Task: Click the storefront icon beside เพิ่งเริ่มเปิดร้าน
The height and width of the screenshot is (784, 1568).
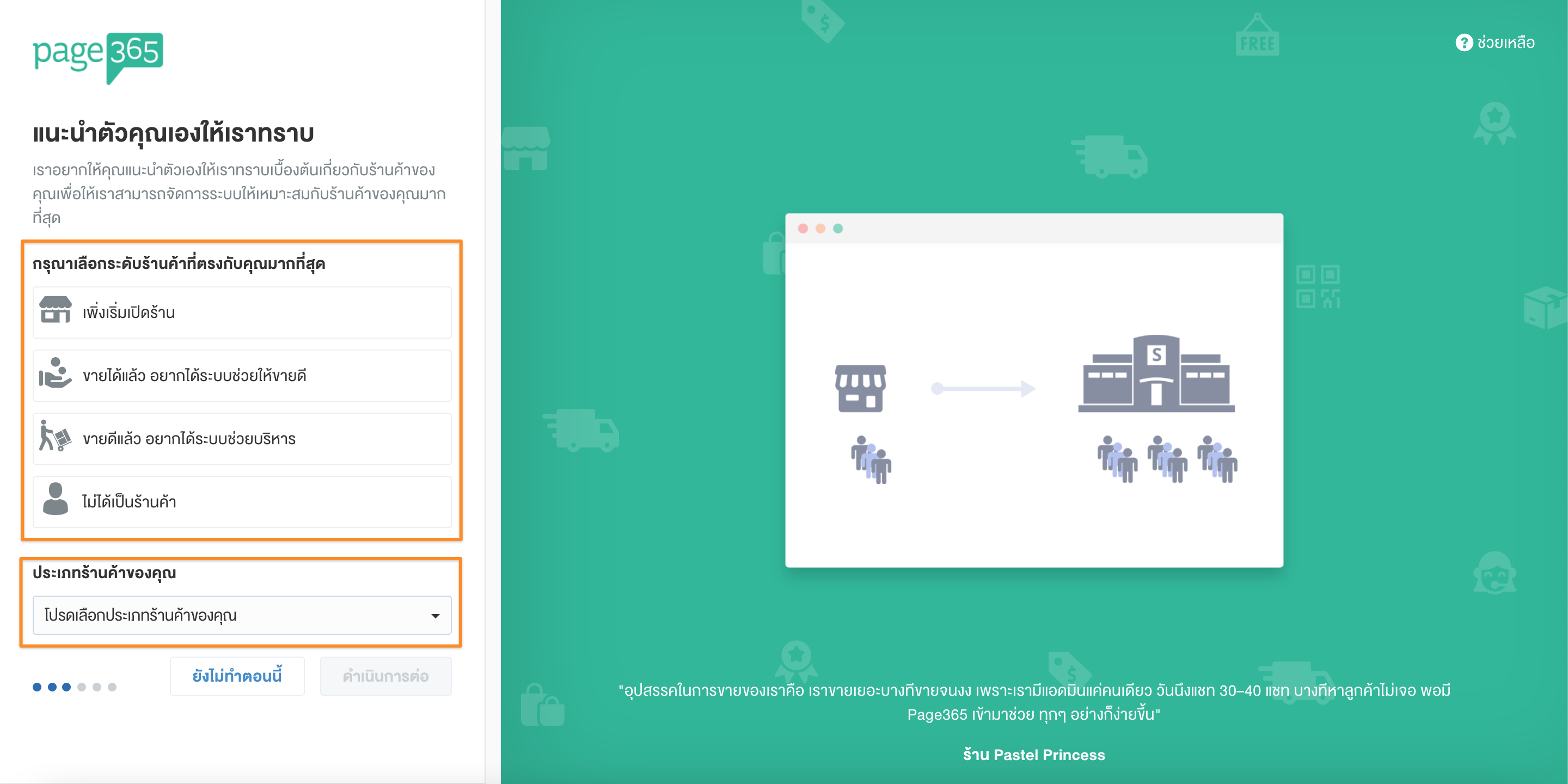Action: coord(56,310)
